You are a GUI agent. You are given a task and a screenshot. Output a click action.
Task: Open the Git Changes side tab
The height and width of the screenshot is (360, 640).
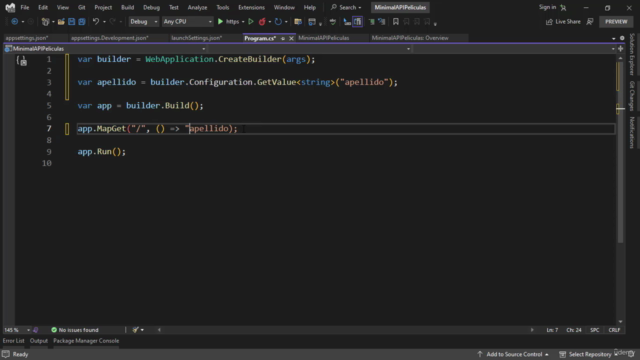pyautogui.click(x=632, y=96)
